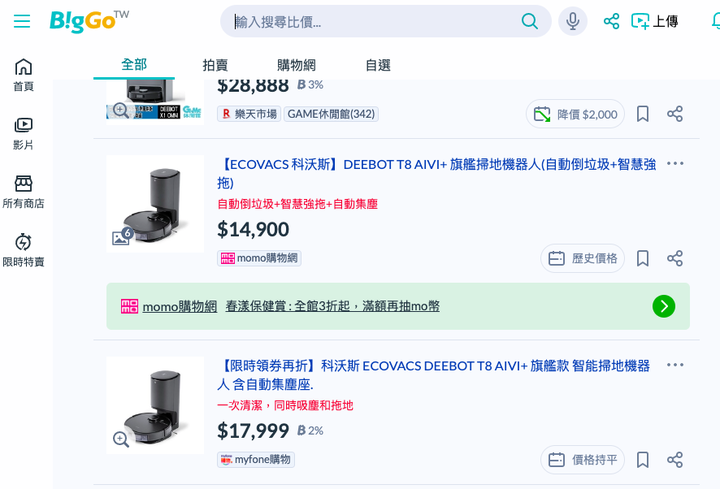This screenshot has height=489, width=720.
Task: Bookmark the $28,888 product
Action: [x=643, y=114]
